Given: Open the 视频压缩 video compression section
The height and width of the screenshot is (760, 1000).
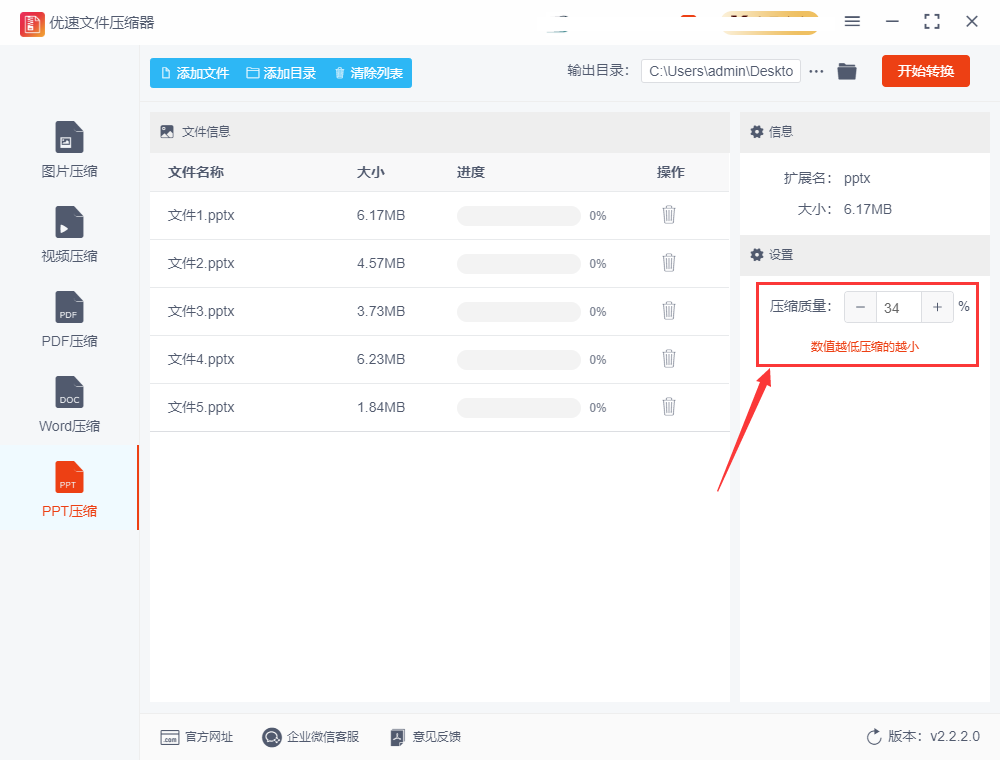Looking at the screenshot, I should pyautogui.click(x=69, y=235).
